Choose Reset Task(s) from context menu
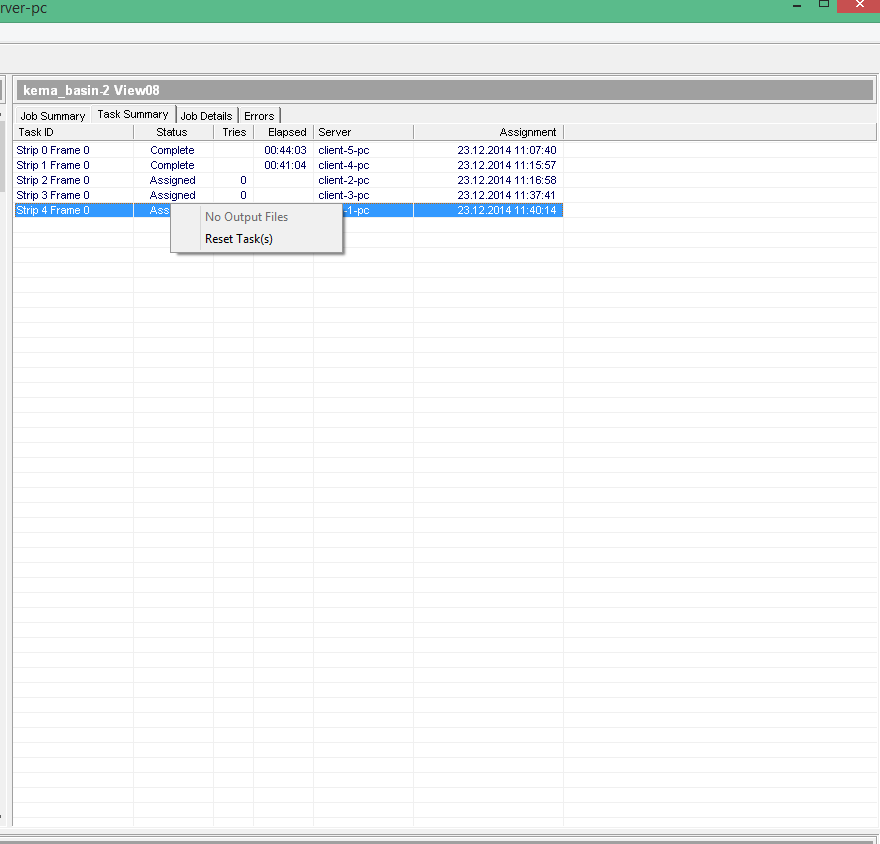The image size is (880, 844). coord(238,239)
